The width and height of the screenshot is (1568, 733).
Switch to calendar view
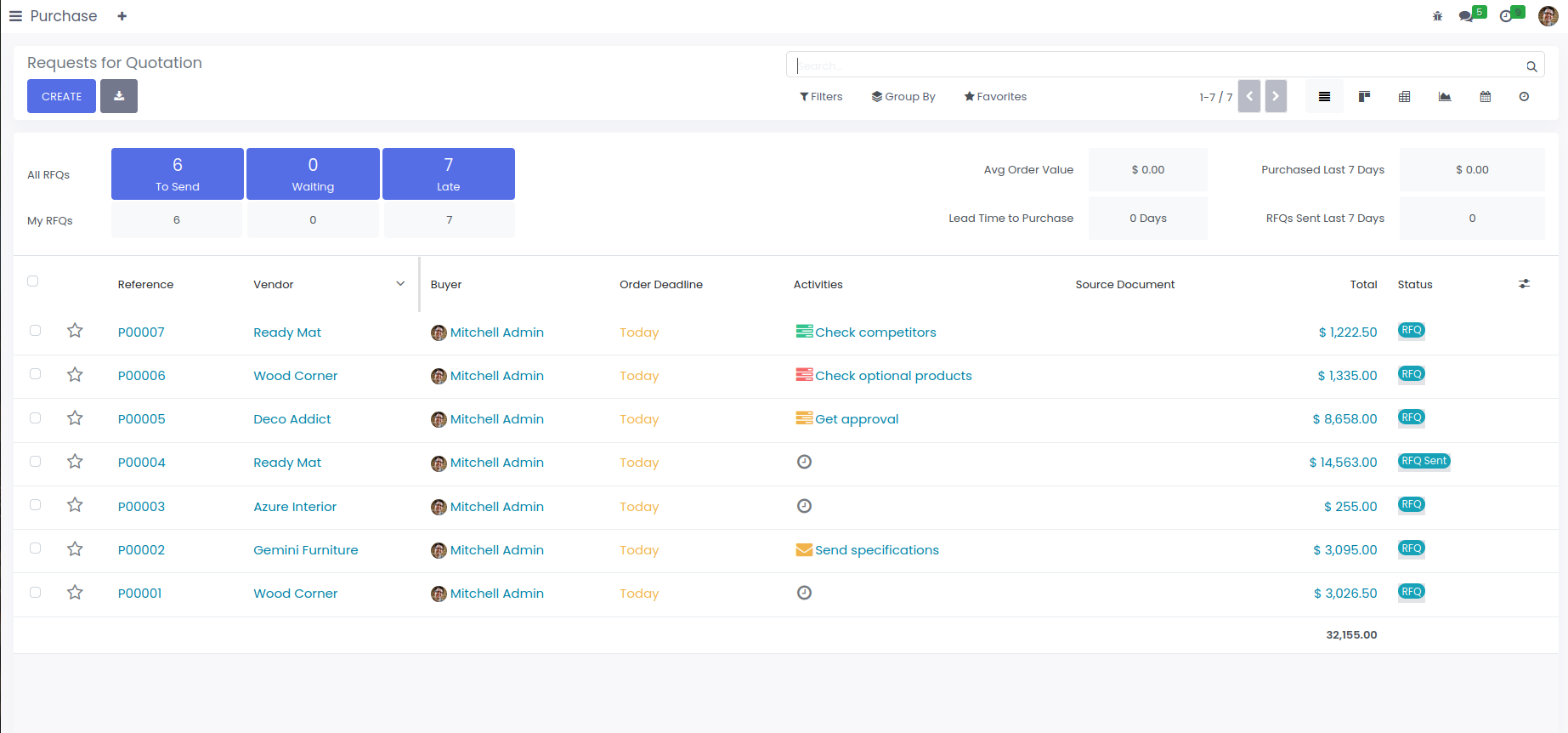tap(1485, 97)
